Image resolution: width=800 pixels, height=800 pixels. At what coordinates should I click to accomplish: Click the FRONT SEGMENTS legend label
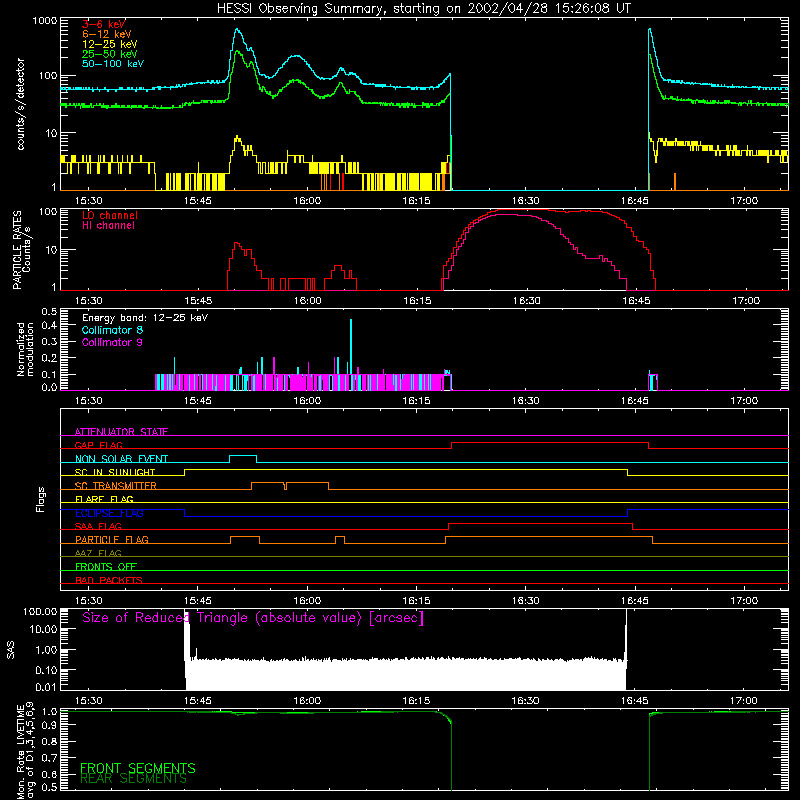[x=138, y=768]
